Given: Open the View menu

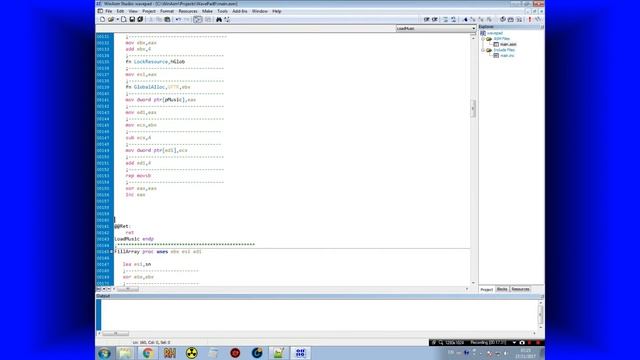Looking at the screenshot, I should pyautogui.click(x=133, y=11).
